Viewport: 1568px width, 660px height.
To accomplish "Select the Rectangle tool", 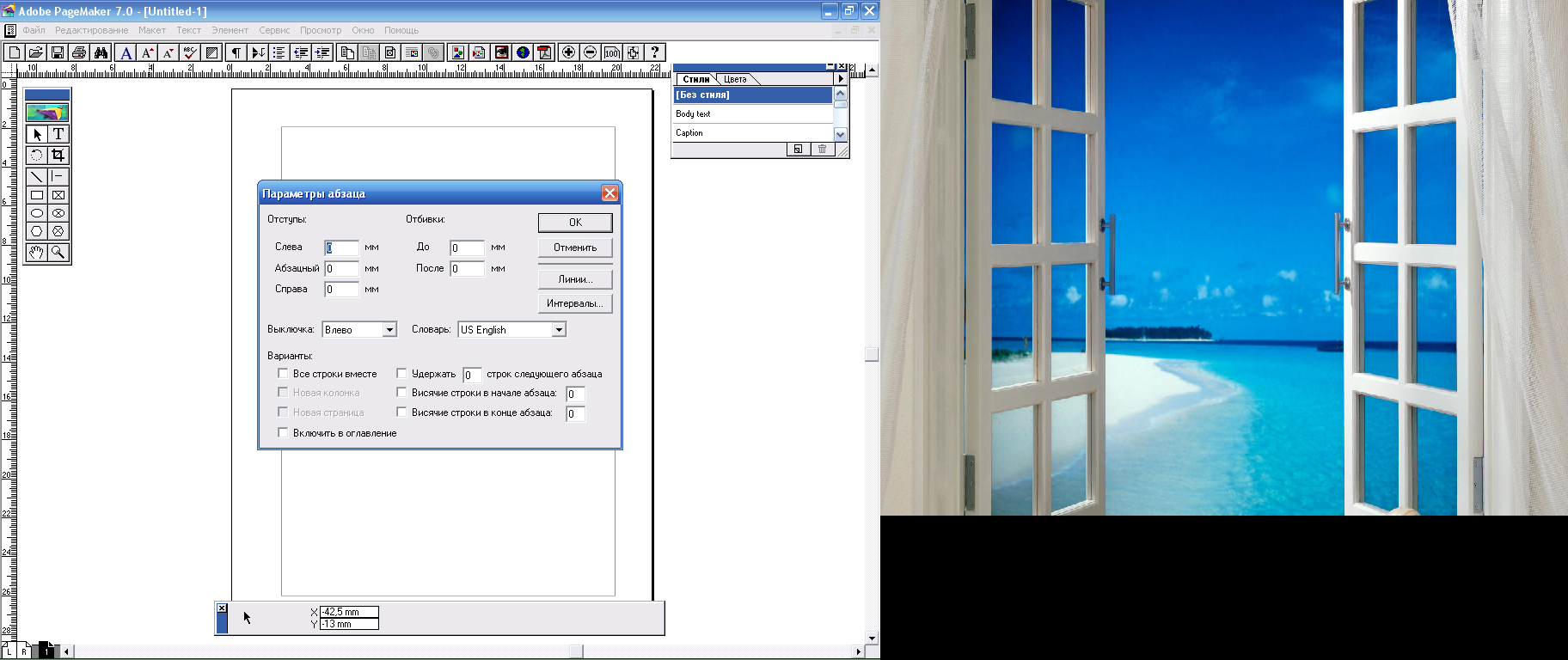I will (37, 195).
